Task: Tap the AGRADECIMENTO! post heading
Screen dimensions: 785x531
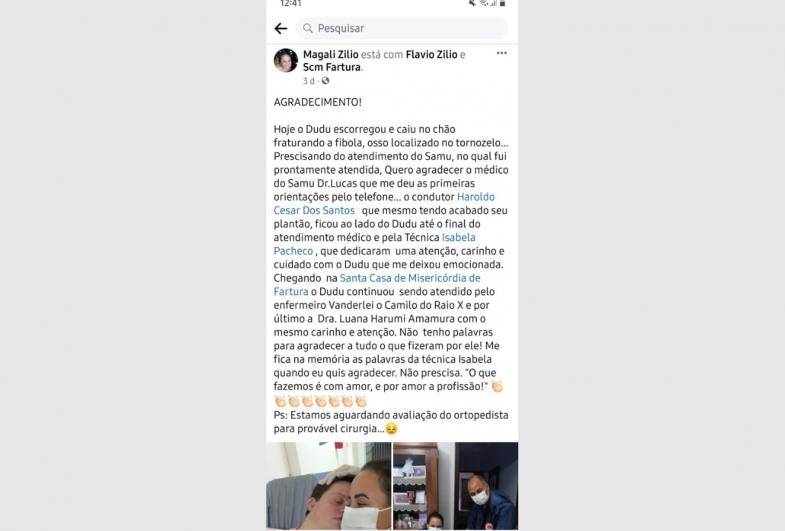Action: (317, 102)
